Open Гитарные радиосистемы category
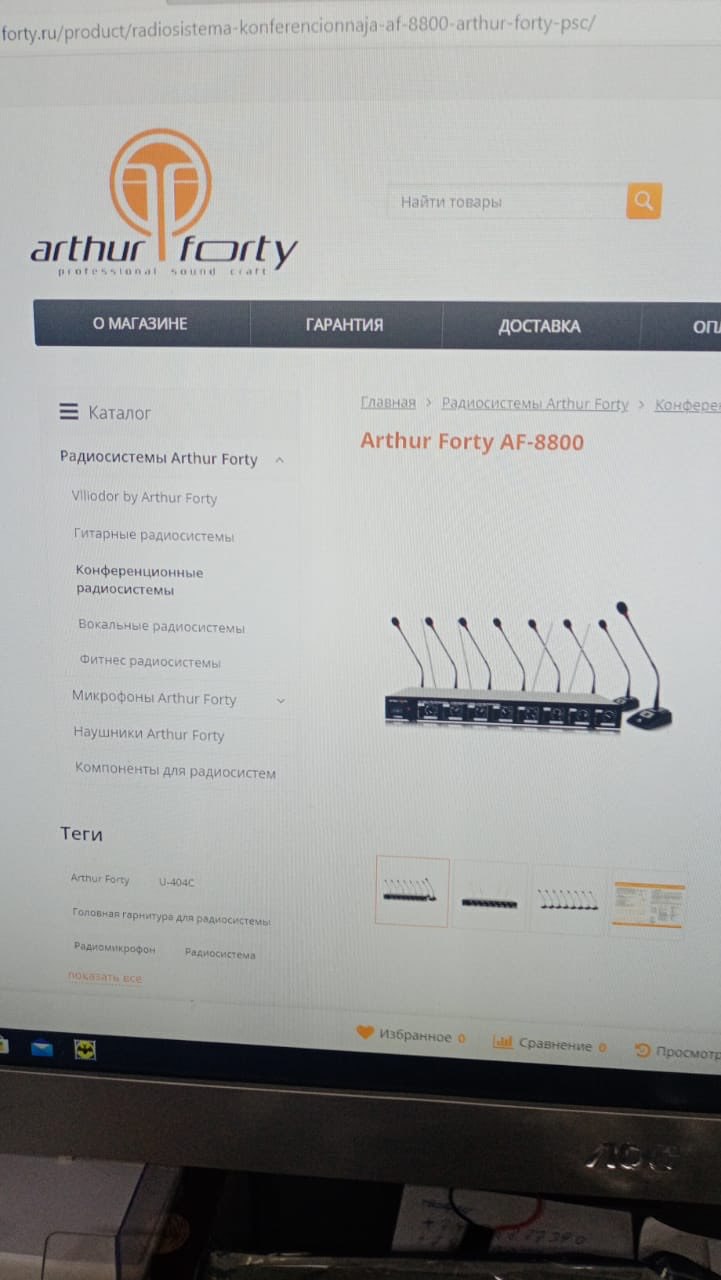The height and width of the screenshot is (1280, 721). [154, 536]
